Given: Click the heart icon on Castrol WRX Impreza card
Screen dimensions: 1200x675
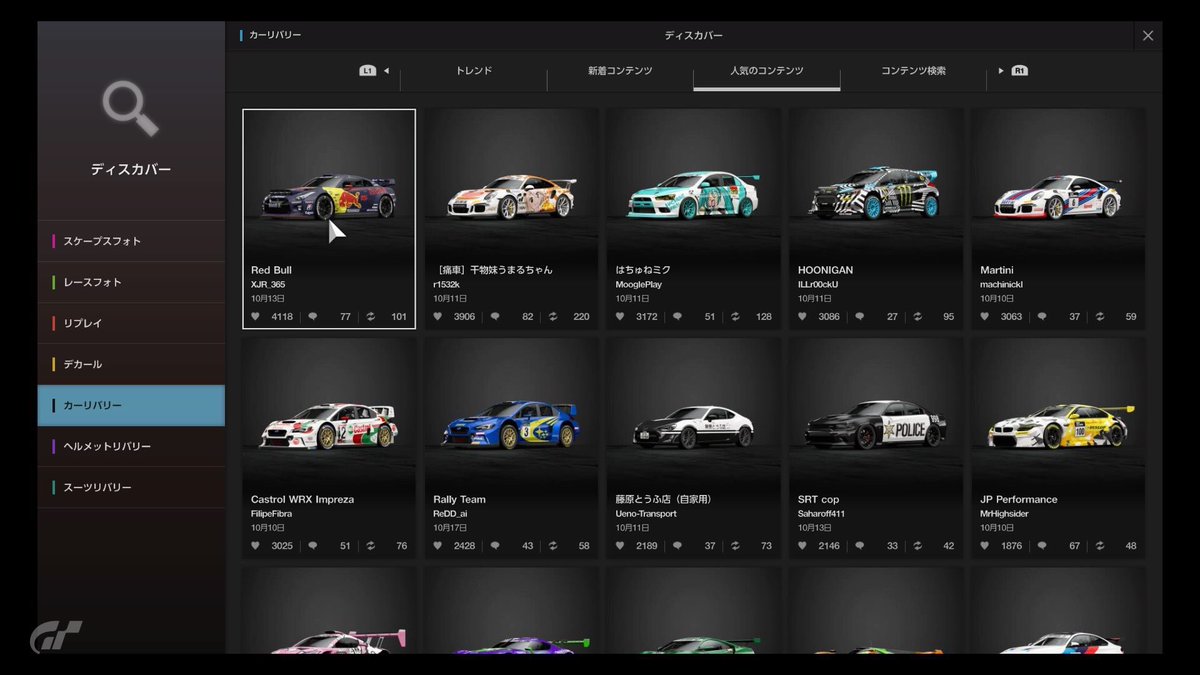Looking at the screenshot, I should pos(255,546).
